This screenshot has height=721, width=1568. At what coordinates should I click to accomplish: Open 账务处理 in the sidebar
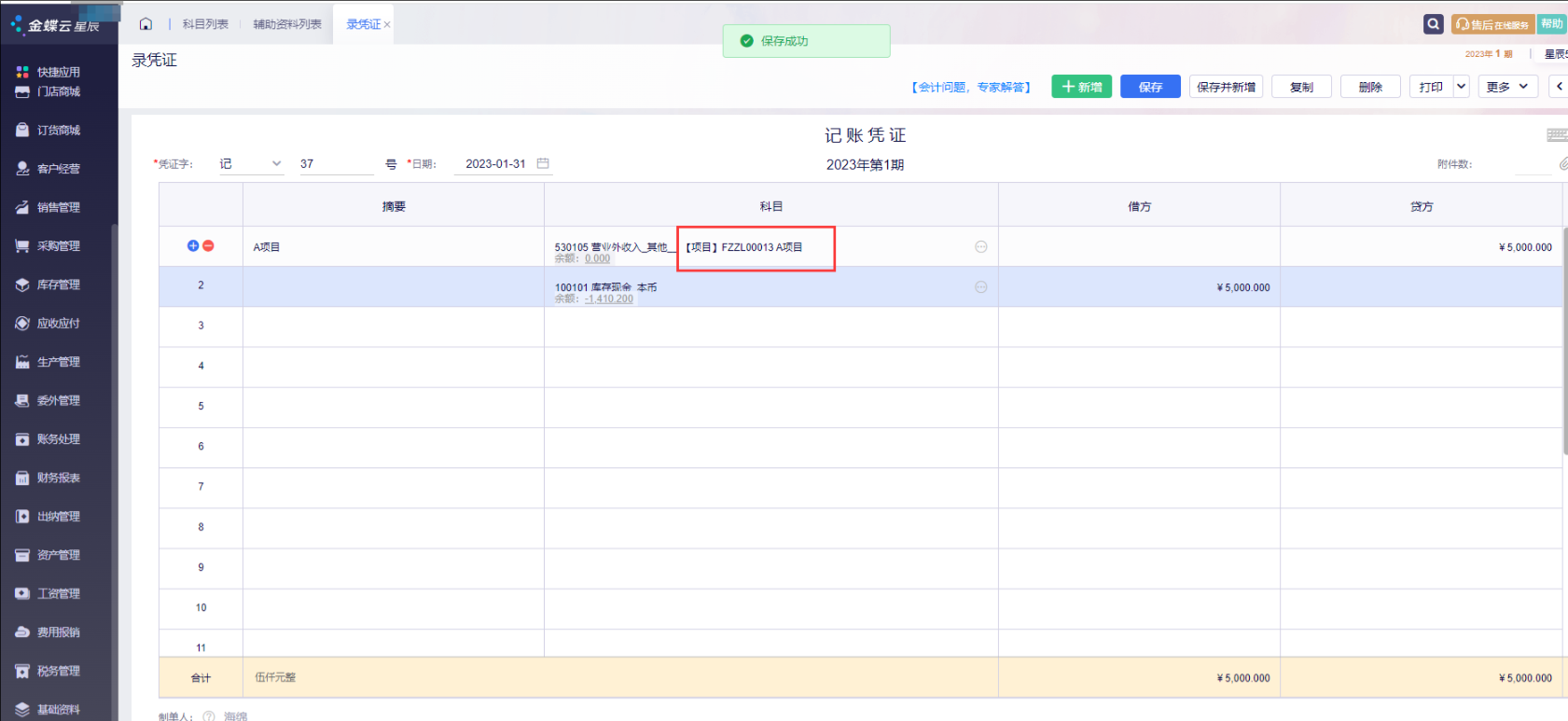[58, 439]
